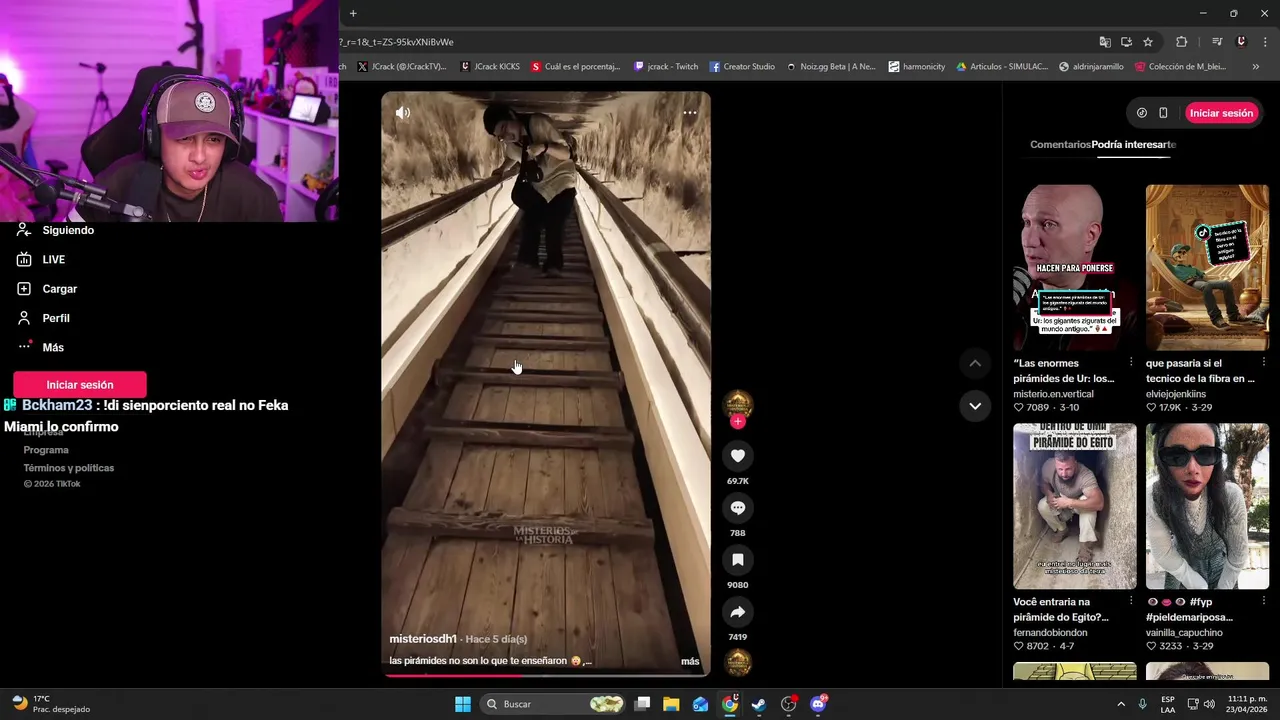Like the video with the heart icon
The width and height of the screenshot is (1280, 720).
pyautogui.click(x=738, y=456)
